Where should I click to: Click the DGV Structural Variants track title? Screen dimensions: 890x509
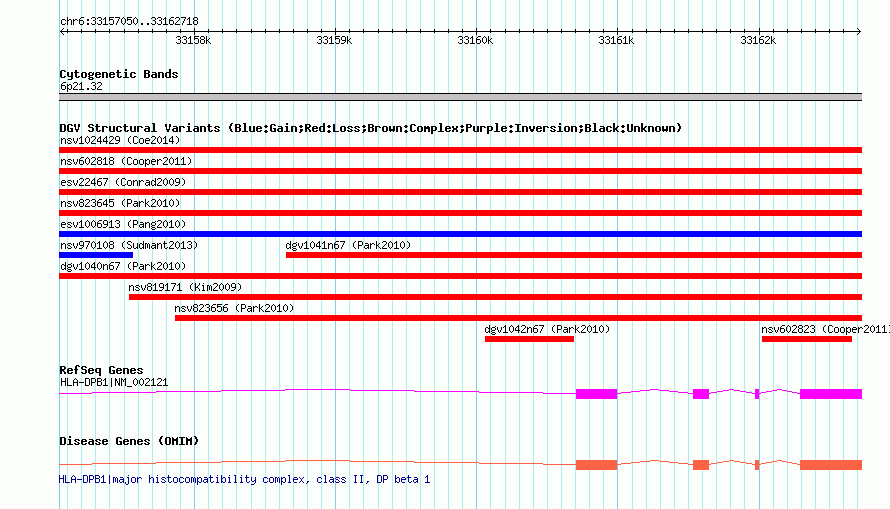tap(370, 128)
